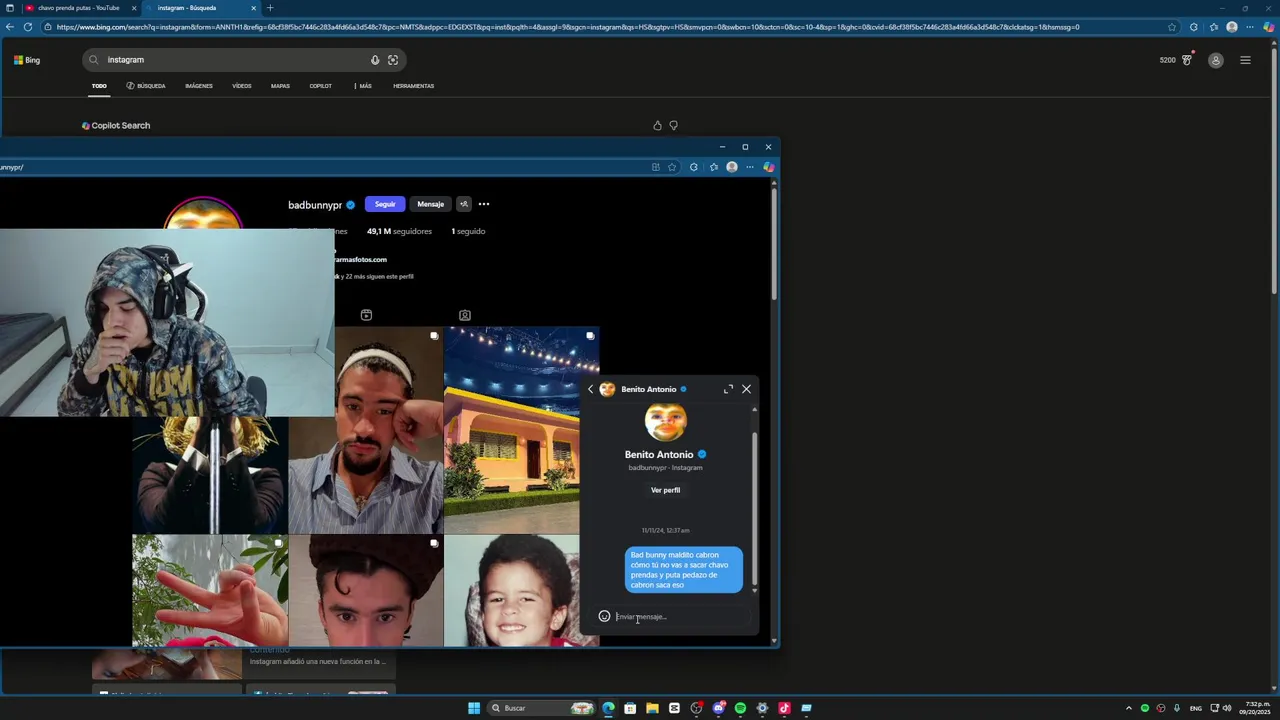Refresh the Bing page in background browser
1280x720 pixels.
[27, 27]
